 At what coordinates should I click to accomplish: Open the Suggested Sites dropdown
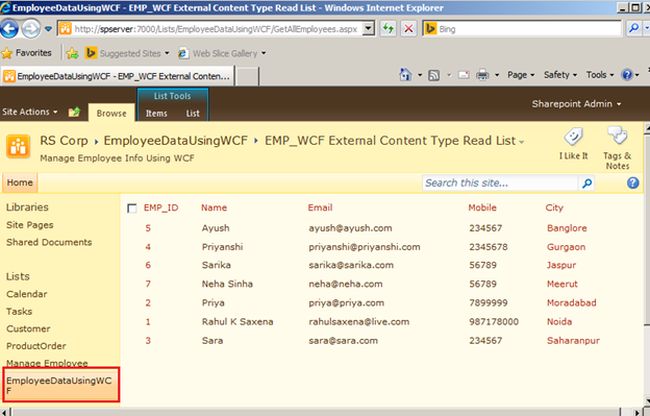pyautogui.click(x=127, y=53)
